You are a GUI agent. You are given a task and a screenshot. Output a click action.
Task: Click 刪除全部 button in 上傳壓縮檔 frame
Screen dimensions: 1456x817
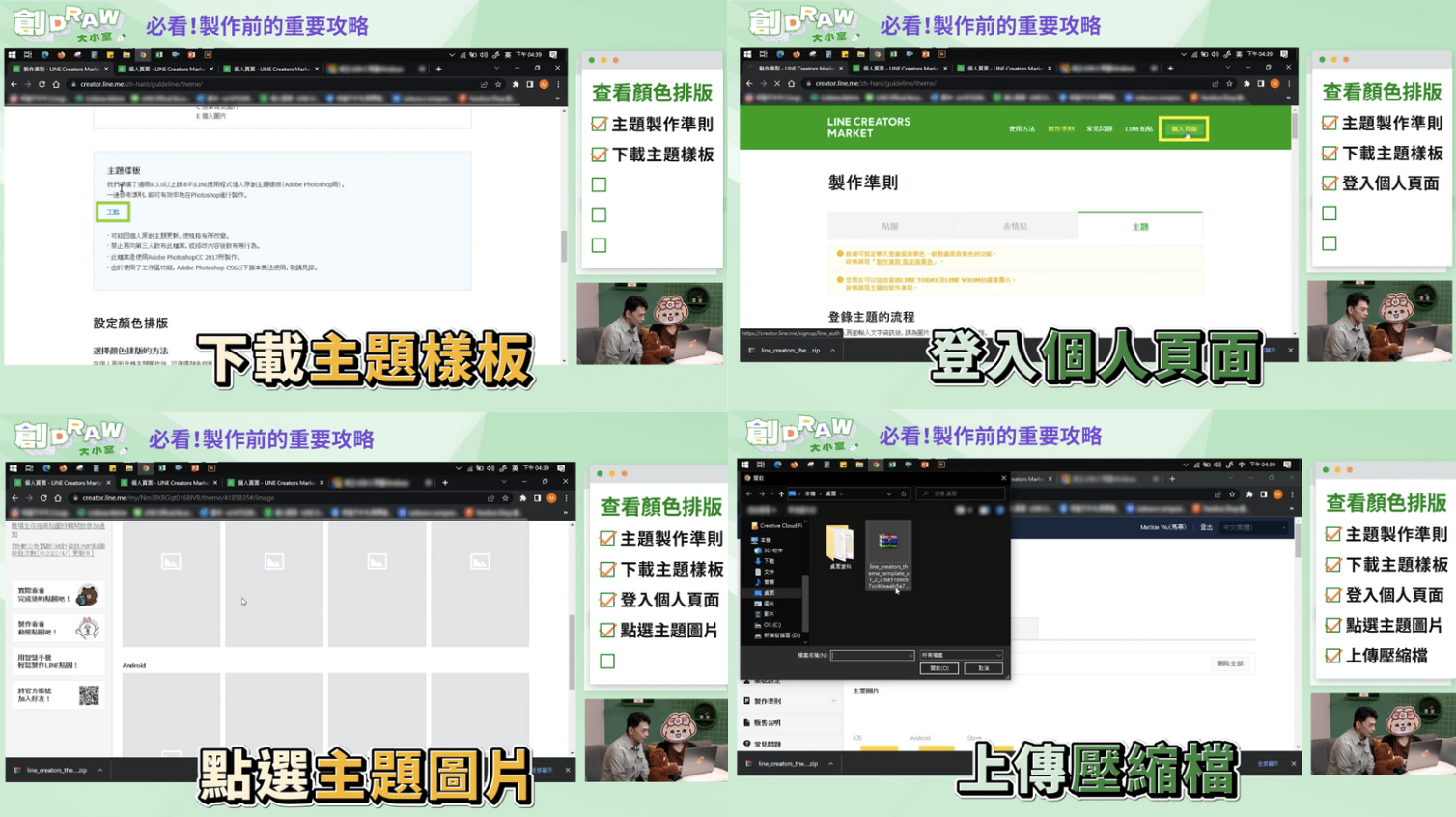tap(1230, 663)
